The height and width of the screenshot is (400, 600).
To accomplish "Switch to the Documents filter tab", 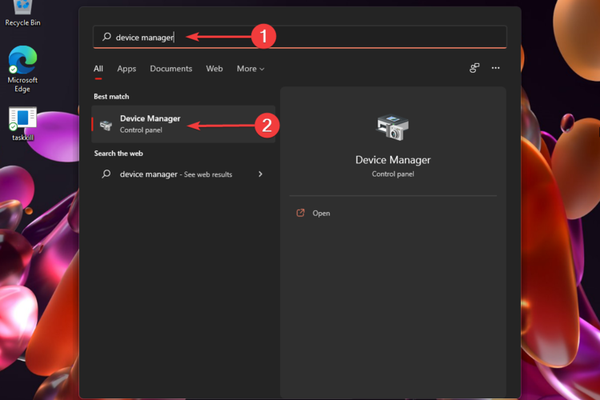I will point(171,69).
